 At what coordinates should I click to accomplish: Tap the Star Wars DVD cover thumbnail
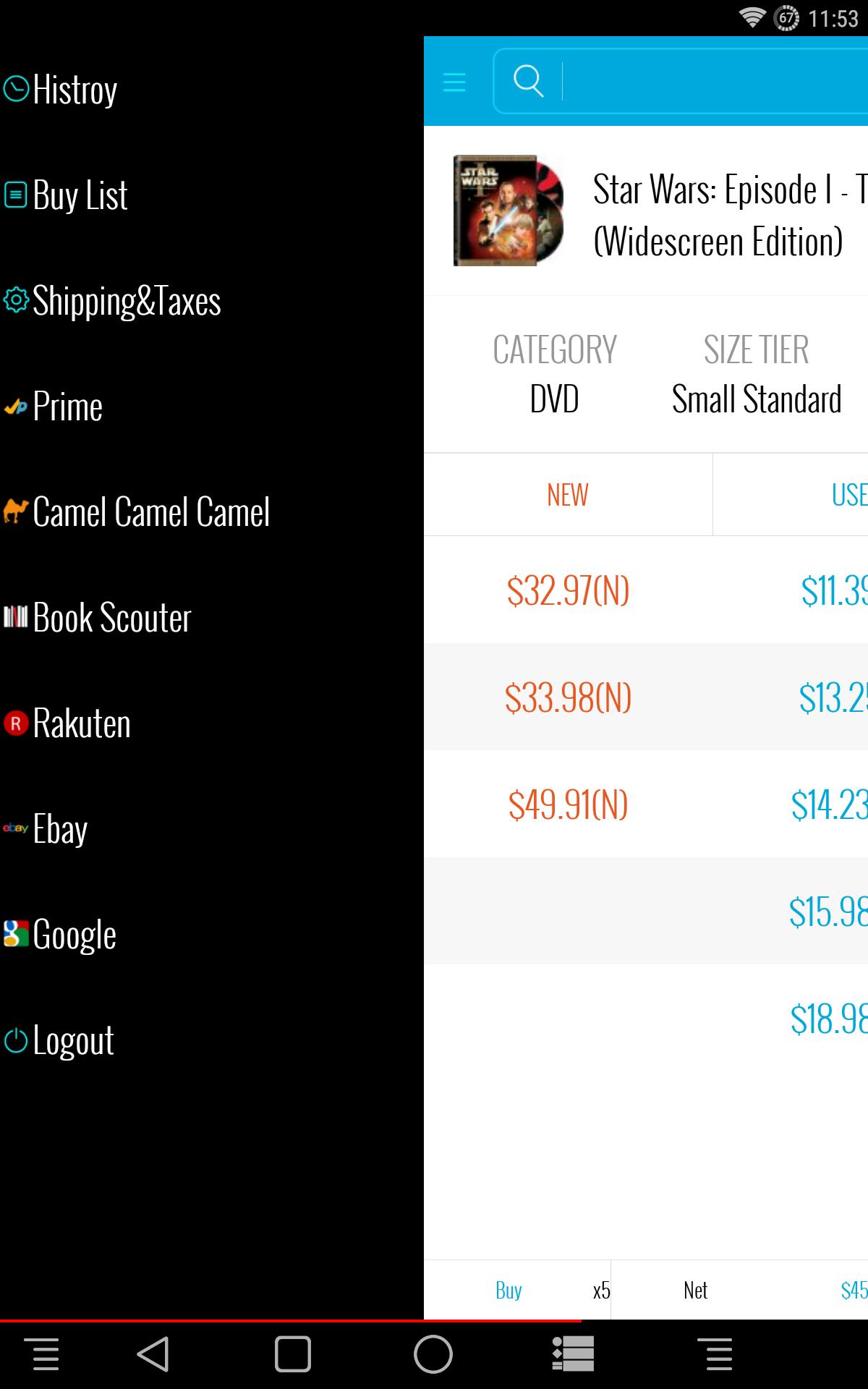pyautogui.click(x=508, y=211)
